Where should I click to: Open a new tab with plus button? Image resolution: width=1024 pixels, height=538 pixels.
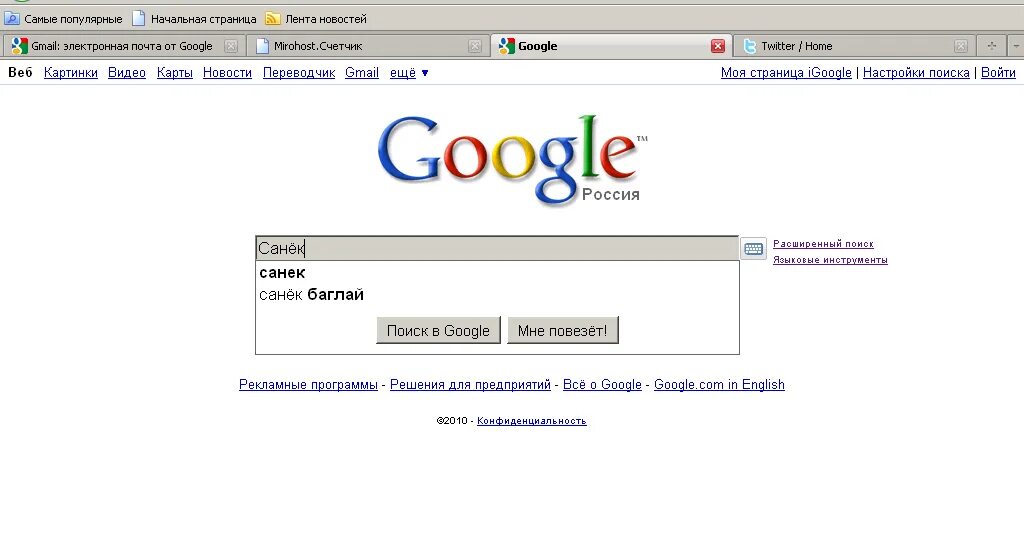(x=991, y=46)
